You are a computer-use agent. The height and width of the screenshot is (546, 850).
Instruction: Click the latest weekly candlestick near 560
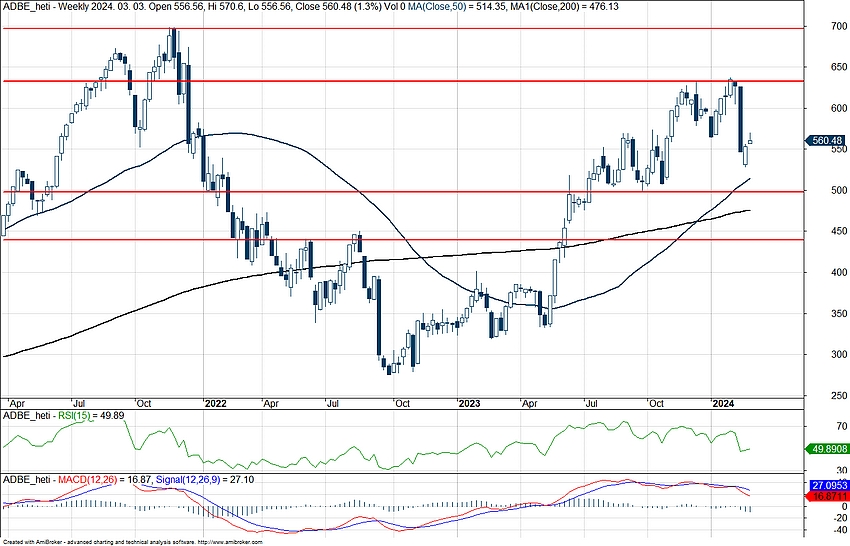(x=750, y=142)
